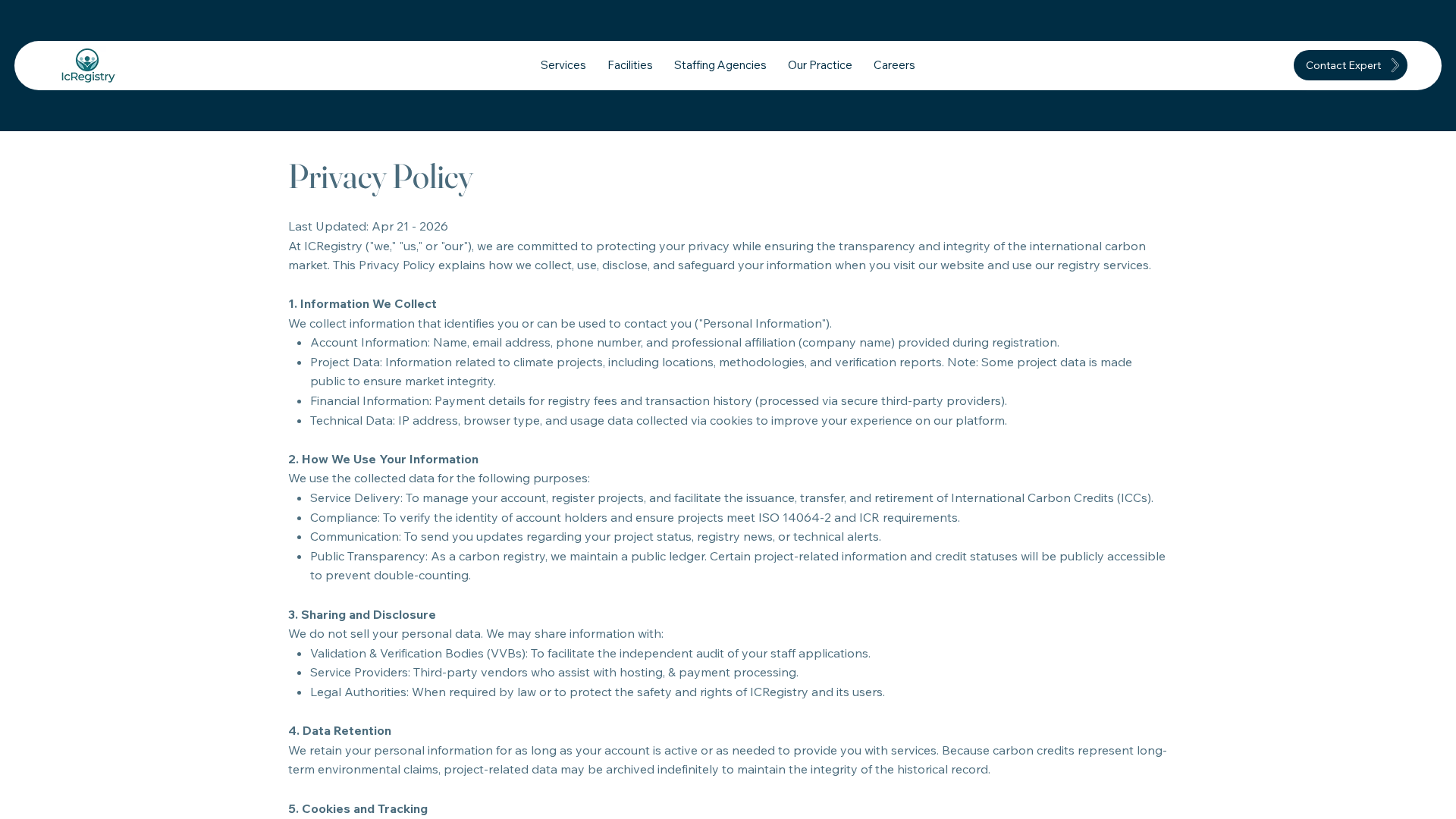Click the Financial Information bullet
This screenshot has height=819, width=1456.
tap(658, 401)
